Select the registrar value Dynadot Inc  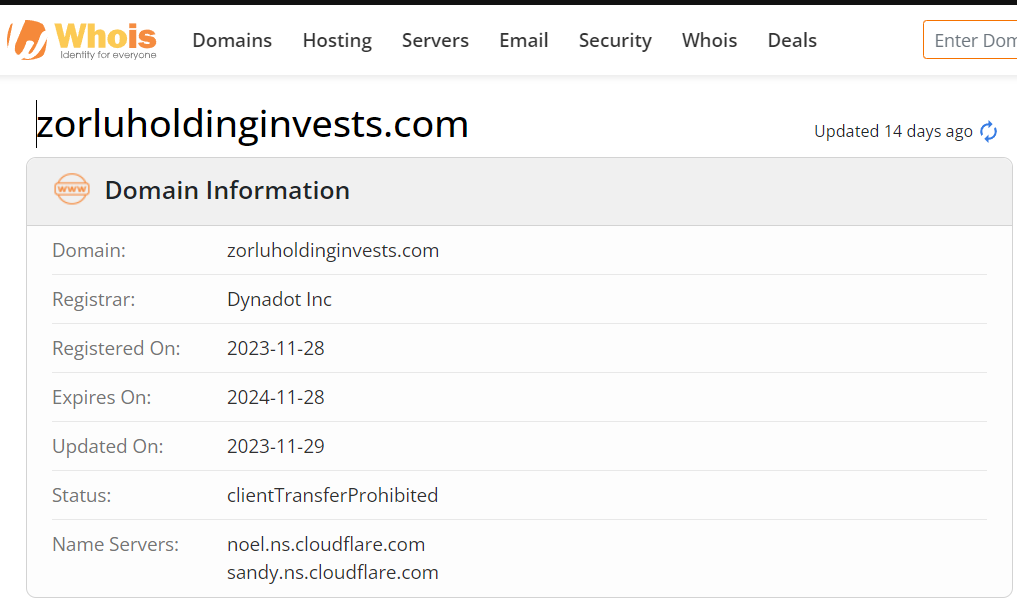(x=280, y=300)
